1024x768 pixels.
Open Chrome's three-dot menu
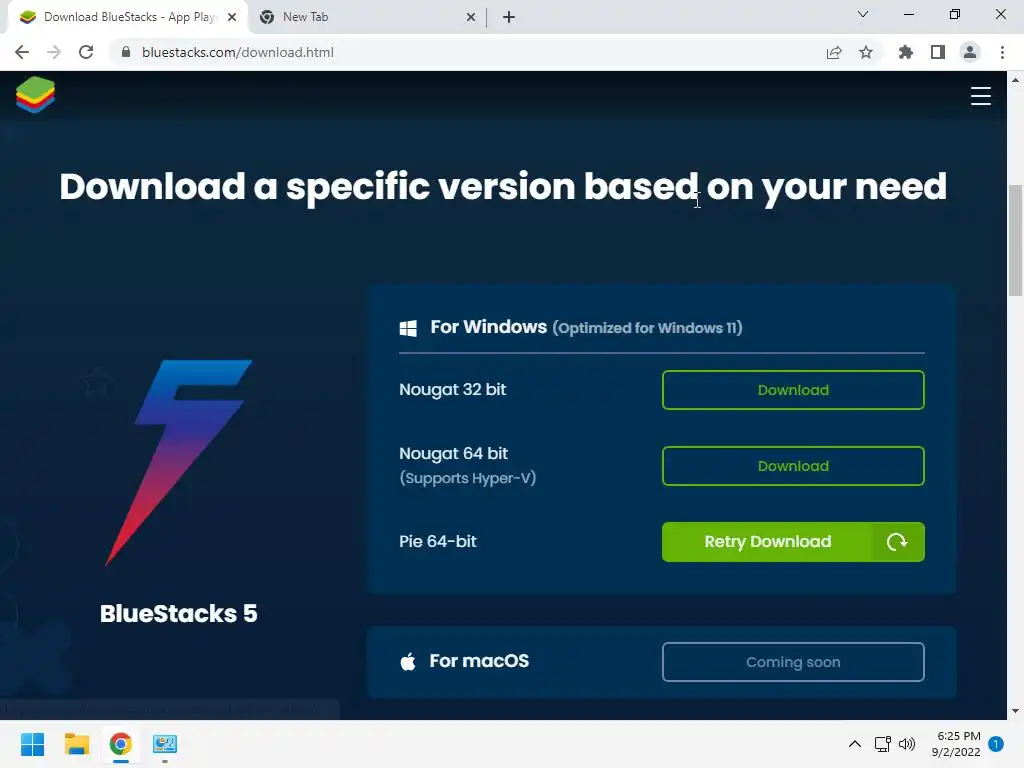1002,52
